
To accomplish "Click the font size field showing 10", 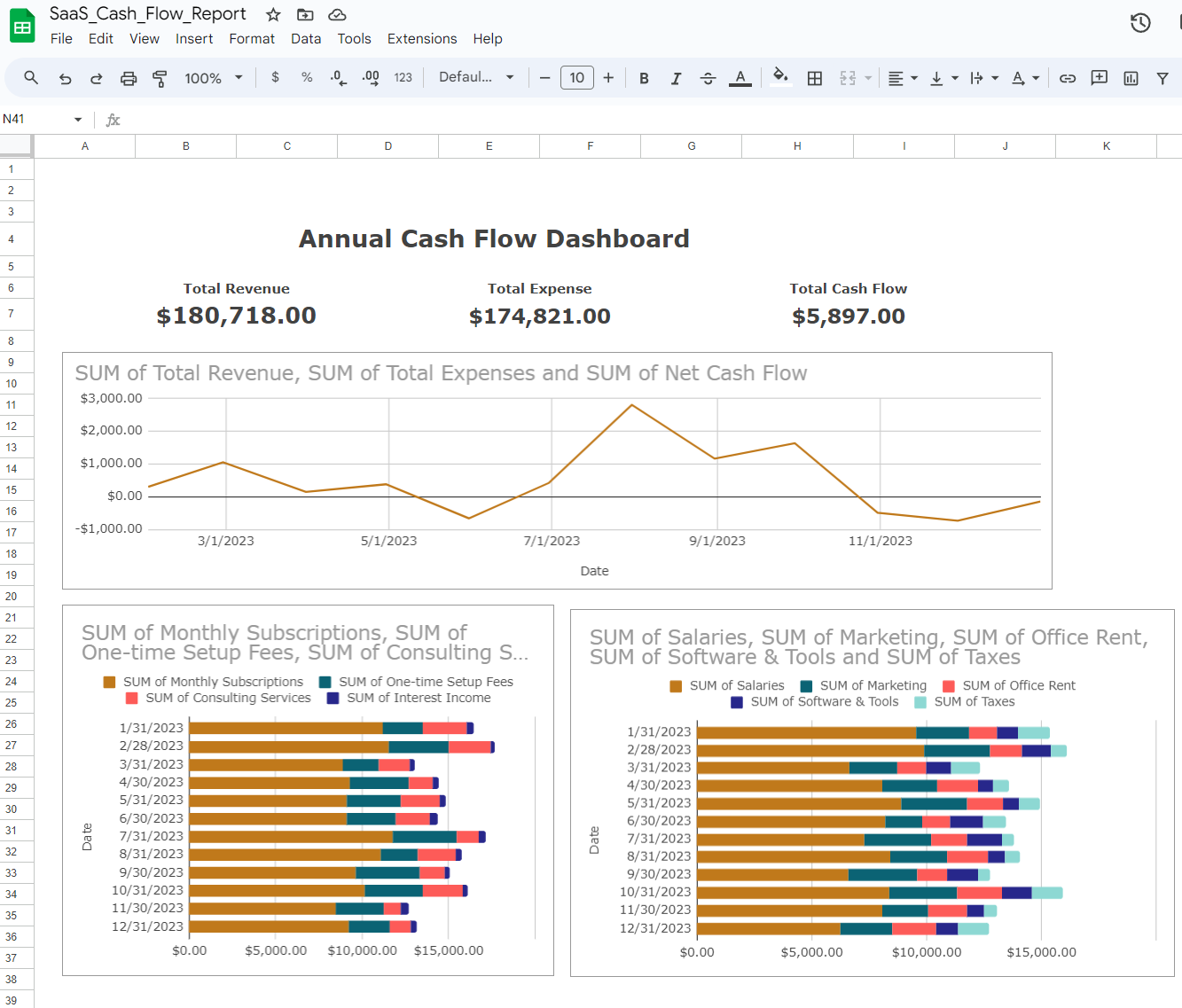I will click(x=577, y=78).
